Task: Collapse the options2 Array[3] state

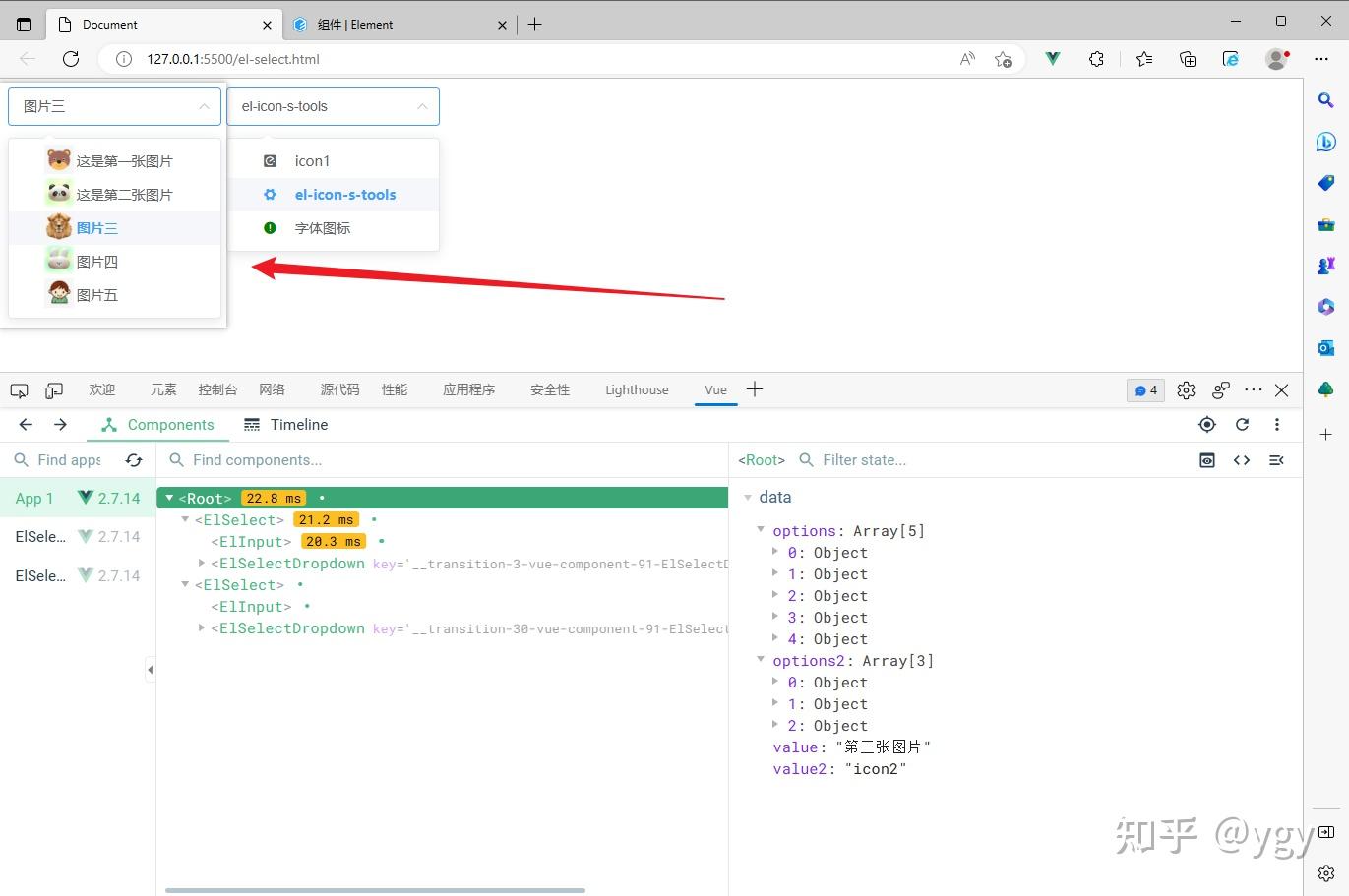Action: (761, 660)
